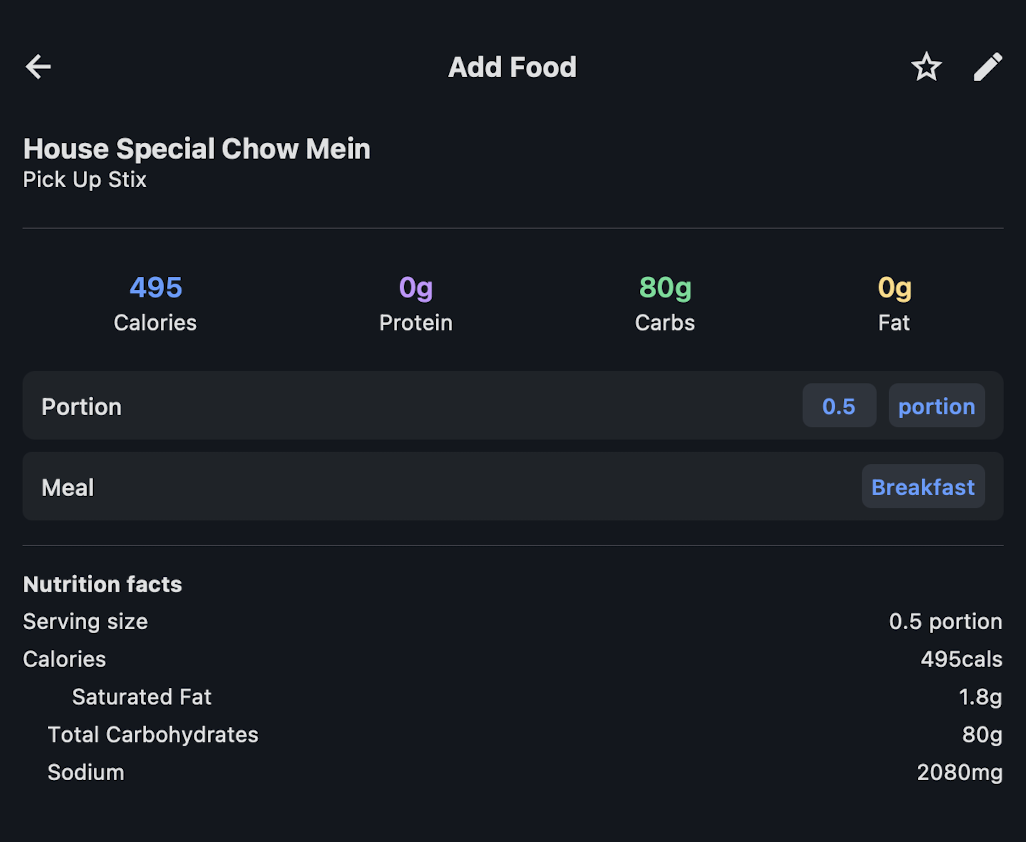Favorite this food with the star icon
Viewport: 1026px width, 842px height.
[926, 67]
